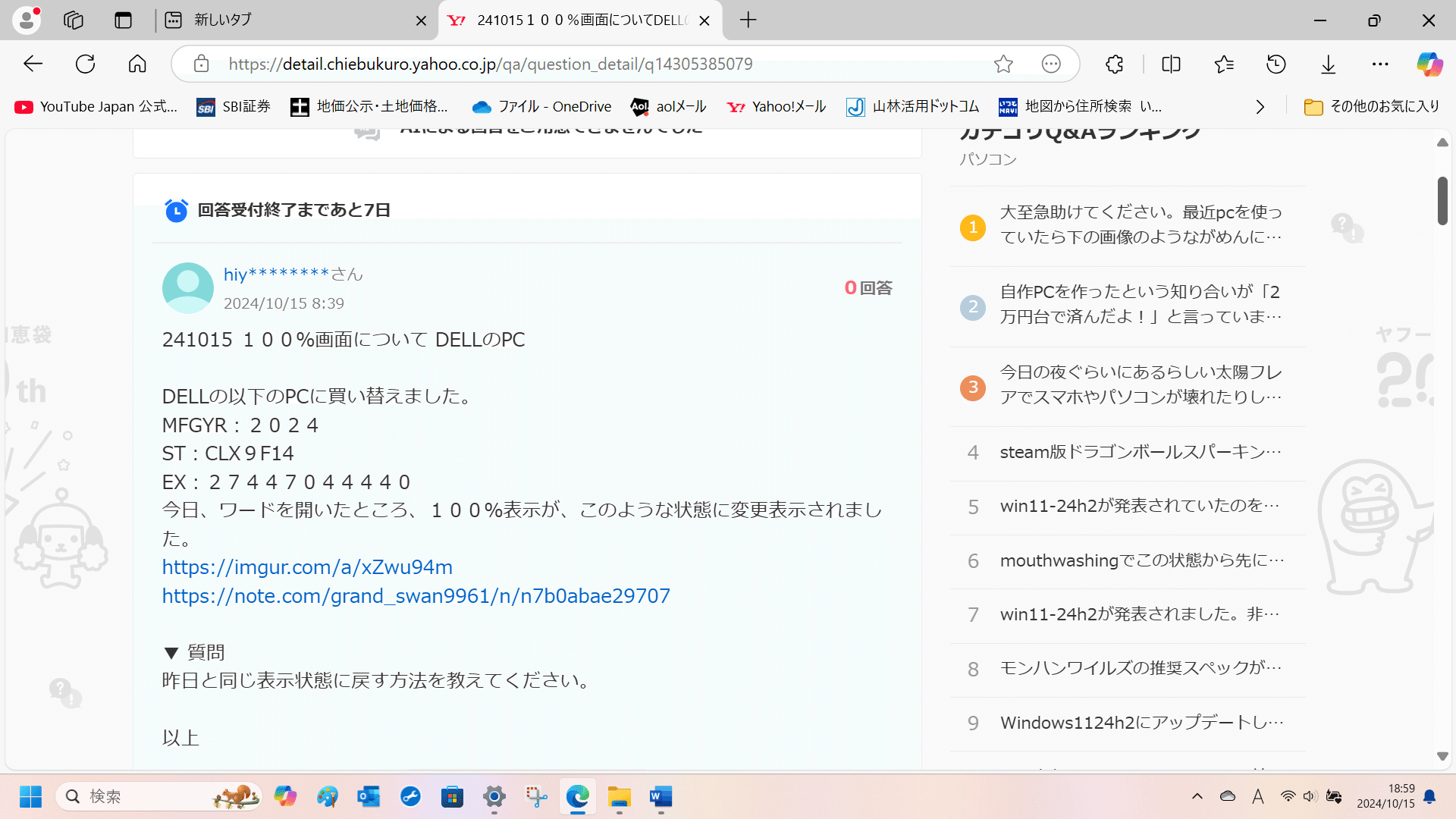Add this page to favorites via the star
Viewport: 1456px width, 819px height.
pyautogui.click(x=1004, y=64)
